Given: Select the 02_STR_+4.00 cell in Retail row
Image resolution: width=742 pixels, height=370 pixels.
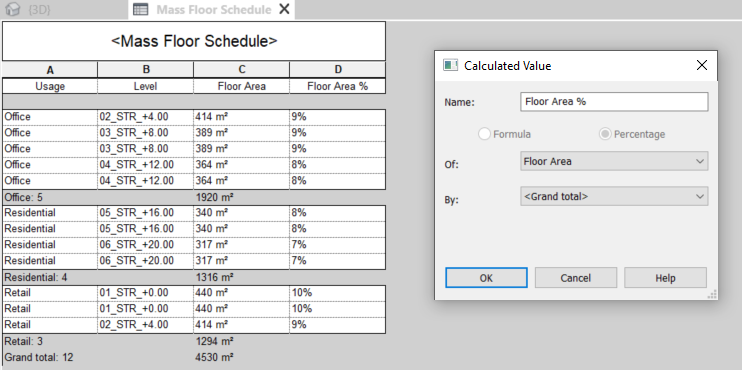Looking at the screenshot, I should 146,325.
